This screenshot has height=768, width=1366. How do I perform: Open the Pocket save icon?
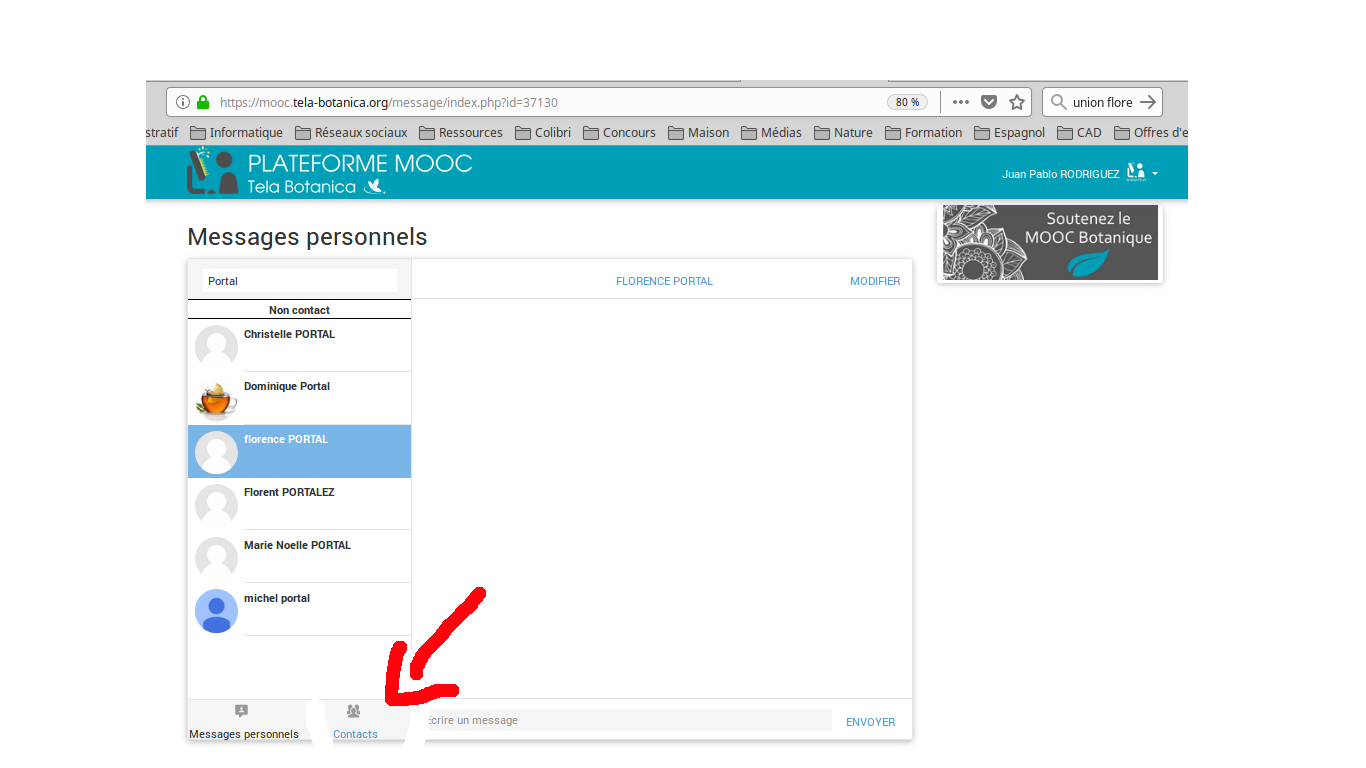989,102
